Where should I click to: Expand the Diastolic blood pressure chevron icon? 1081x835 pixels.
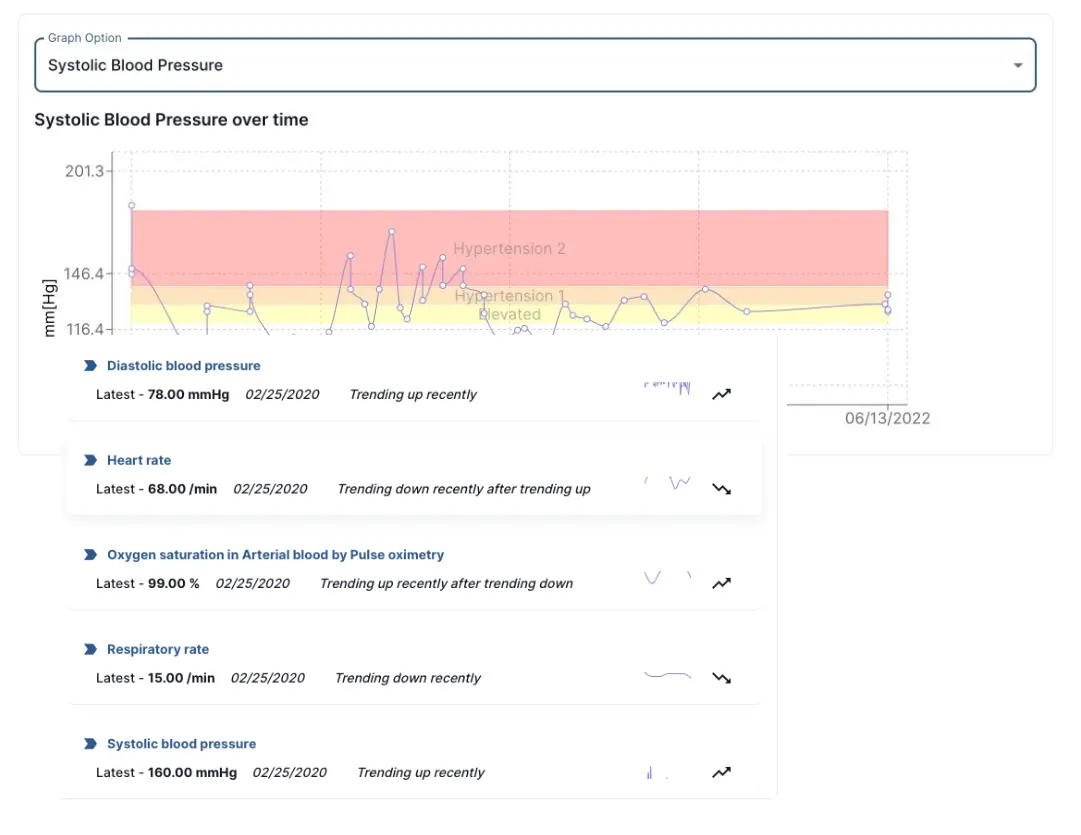point(90,365)
